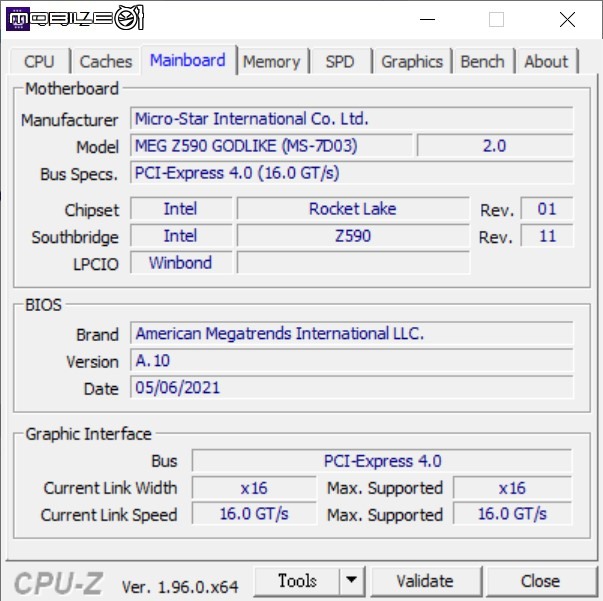
Task: Switch to the Graphics tab
Action: pyautogui.click(x=412, y=61)
